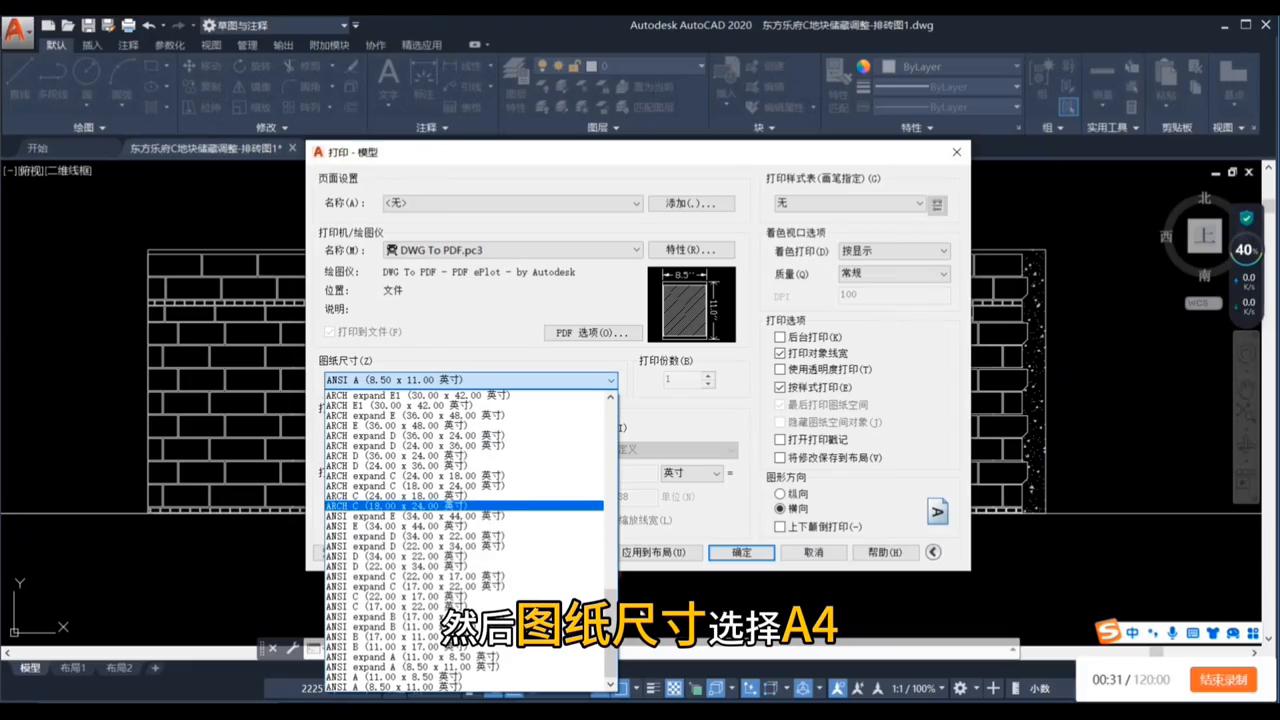Uncheck the 打印对象线宽 option

pyautogui.click(x=780, y=354)
